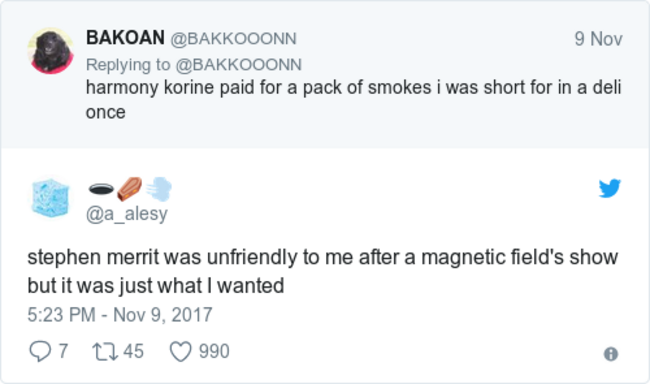
Task: Click the stephen merrit tweet text
Action: pyautogui.click(x=323, y=271)
